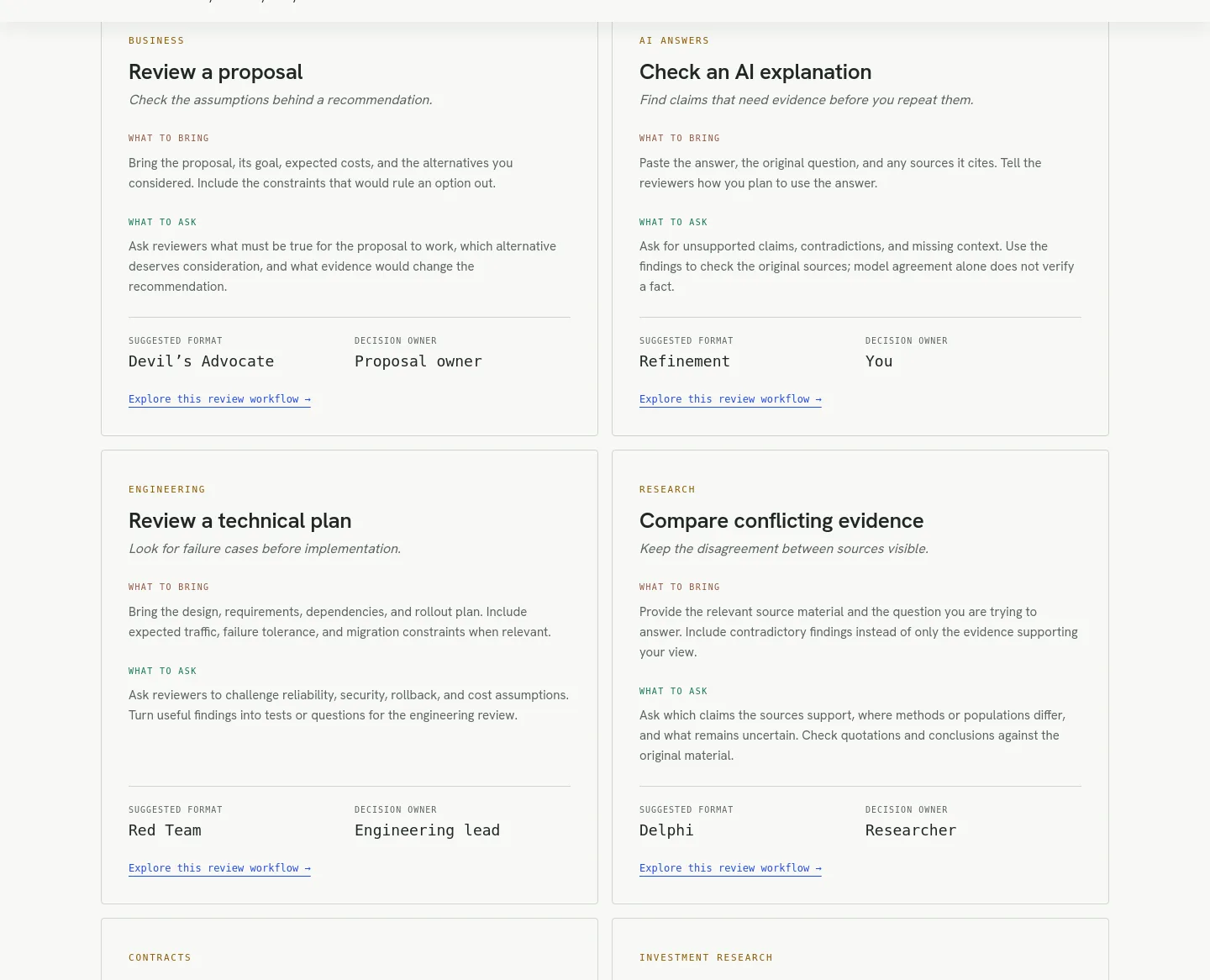Click the 'INVESTMENT RESEARCH' category label
Screen dimensions: 1210x980
706,957
